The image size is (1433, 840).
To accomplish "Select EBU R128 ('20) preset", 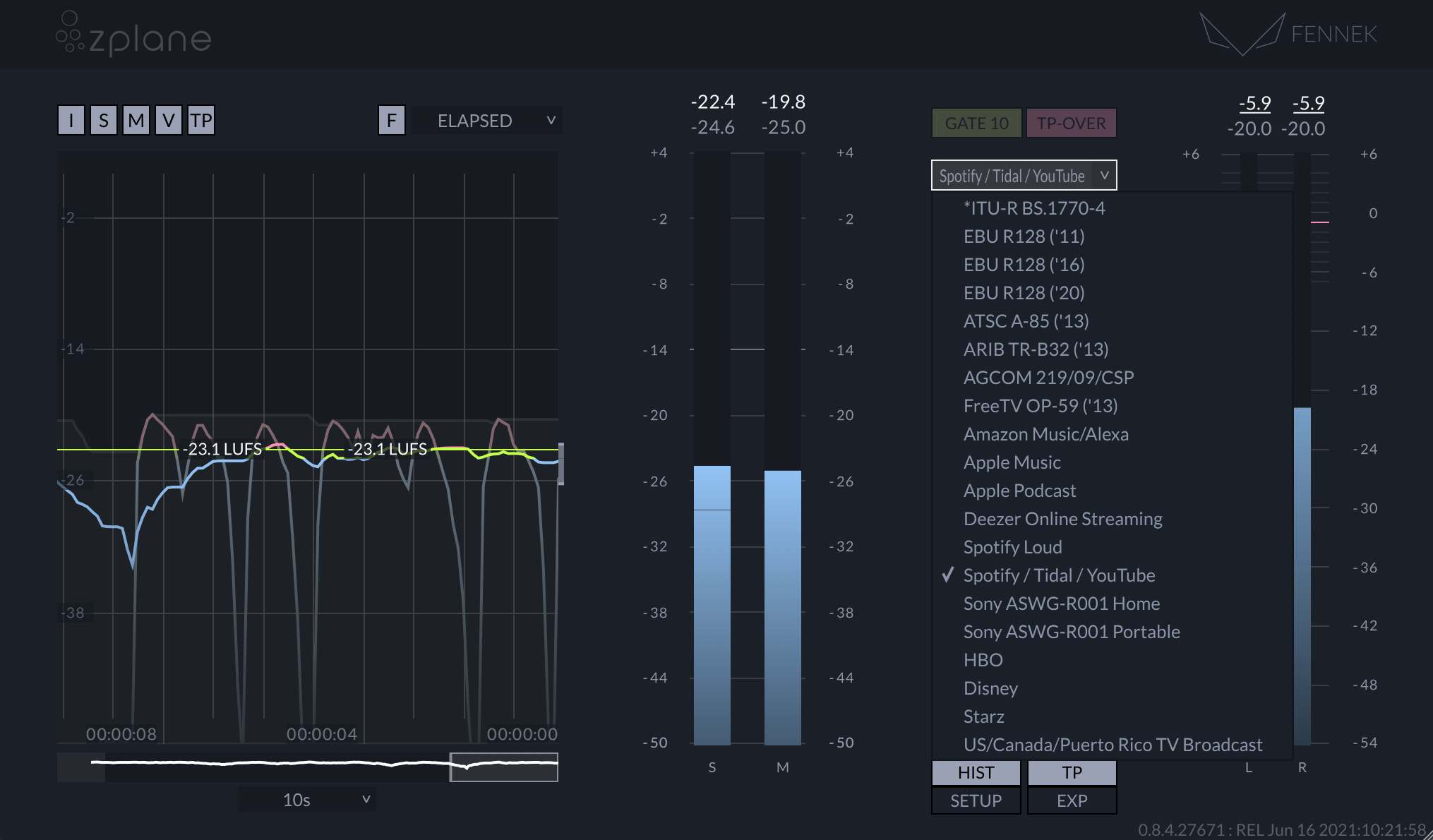I will [x=1024, y=293].
